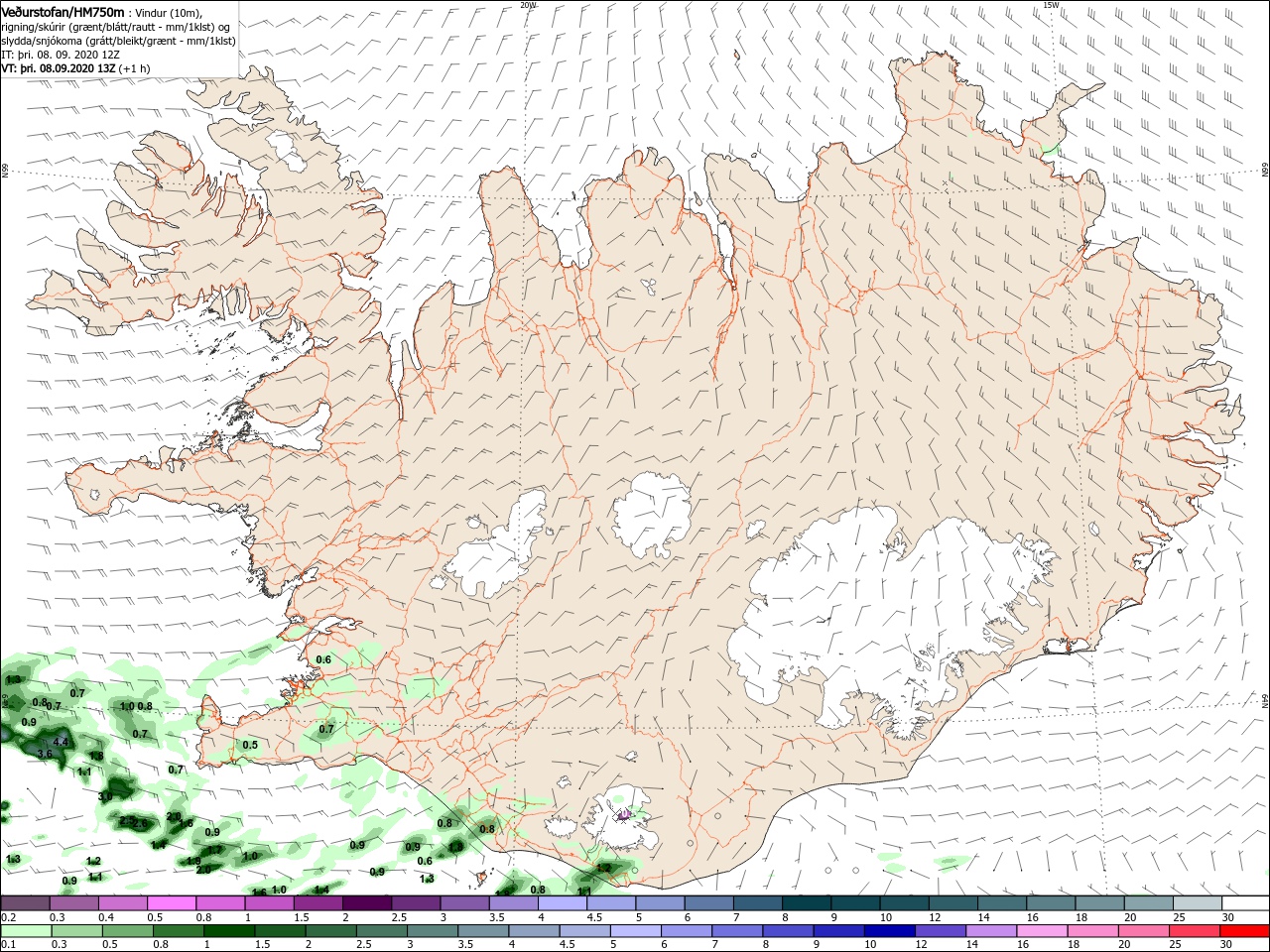
Task: Click the Veðurstofan/HM750m title text
Action: pos(63,11)
